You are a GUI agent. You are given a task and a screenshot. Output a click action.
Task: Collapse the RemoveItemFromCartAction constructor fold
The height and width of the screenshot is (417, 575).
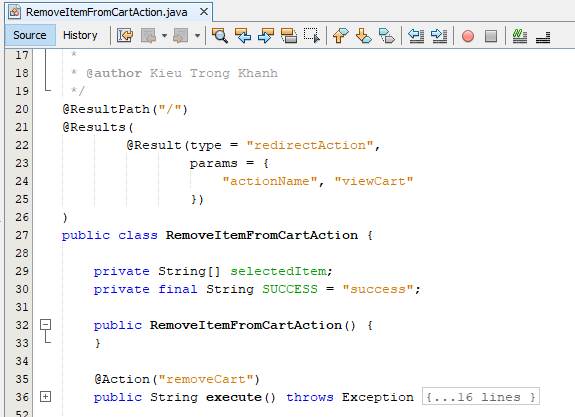pos(45,325)
